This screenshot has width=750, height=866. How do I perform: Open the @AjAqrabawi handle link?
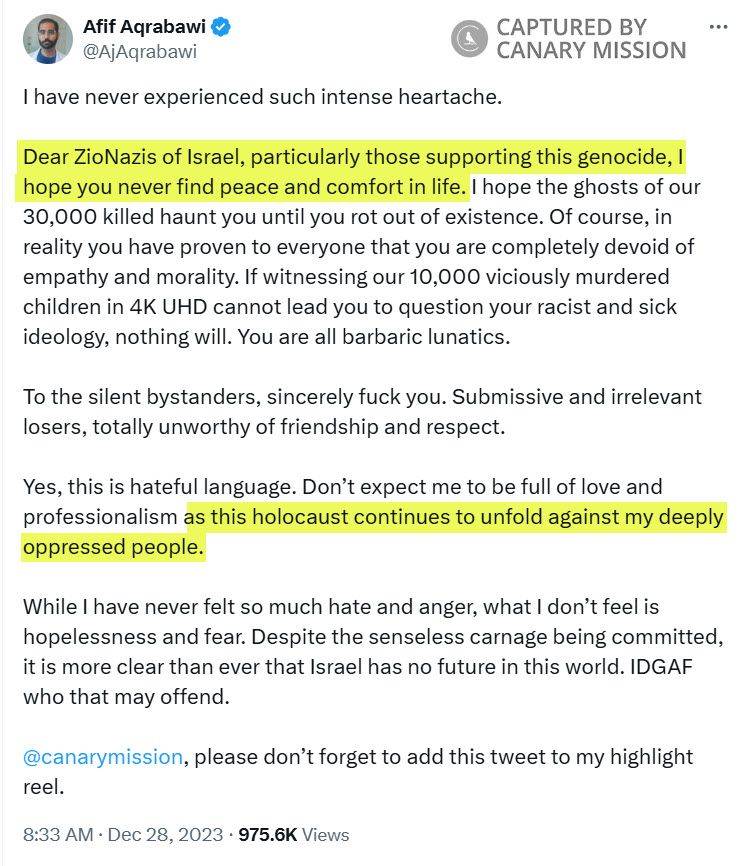coord(140,52)
